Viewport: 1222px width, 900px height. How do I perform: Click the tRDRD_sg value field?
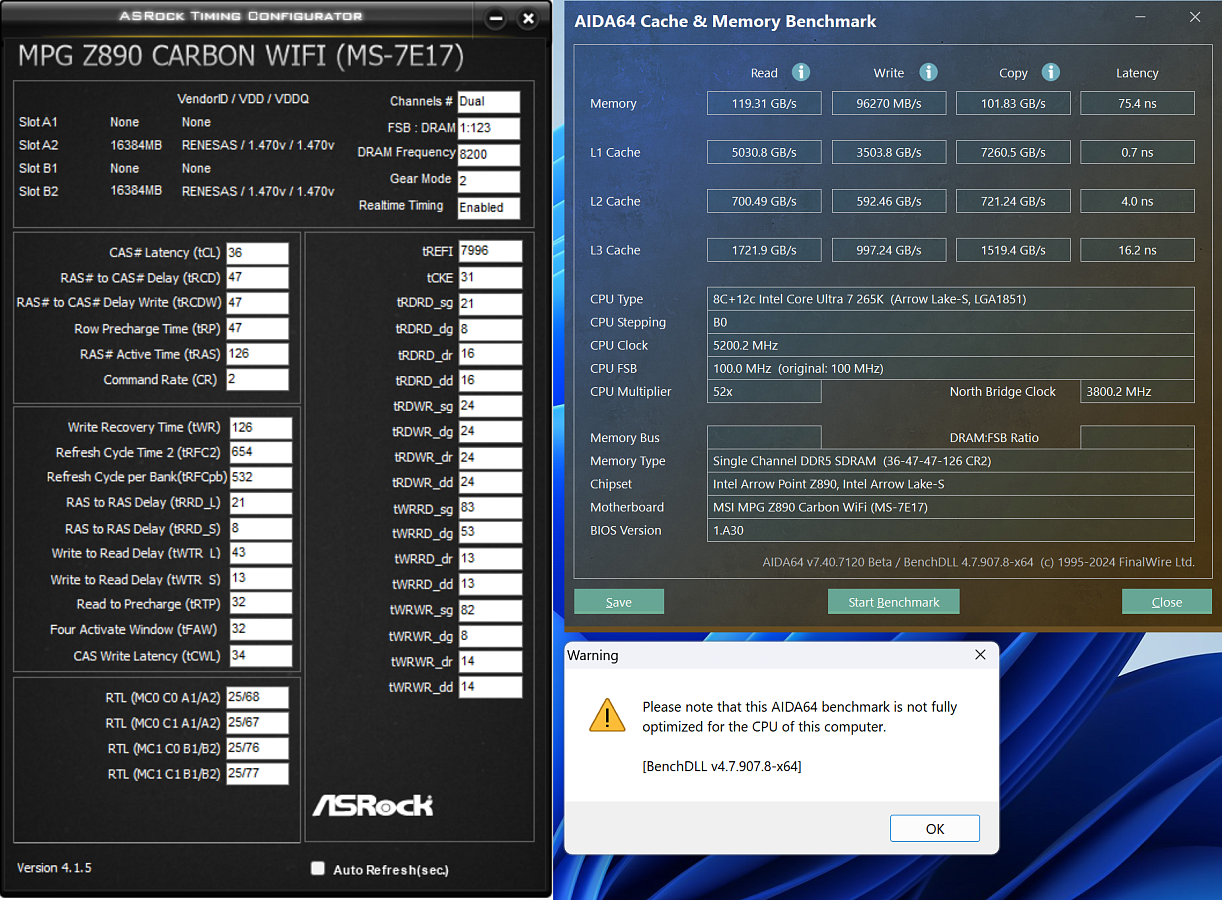[490, 304]
